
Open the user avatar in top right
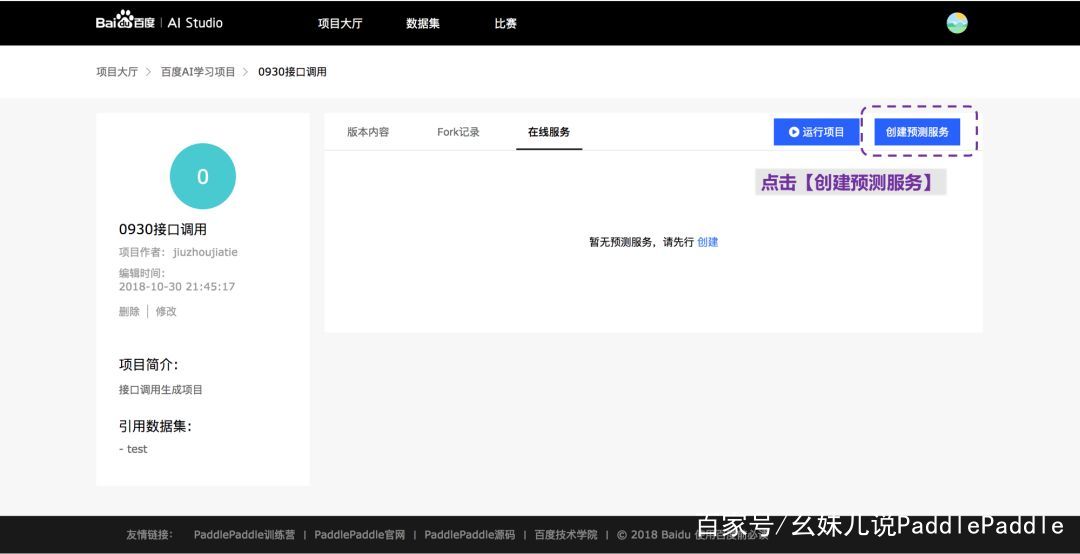pyautogui.click(x=957, y=23)
